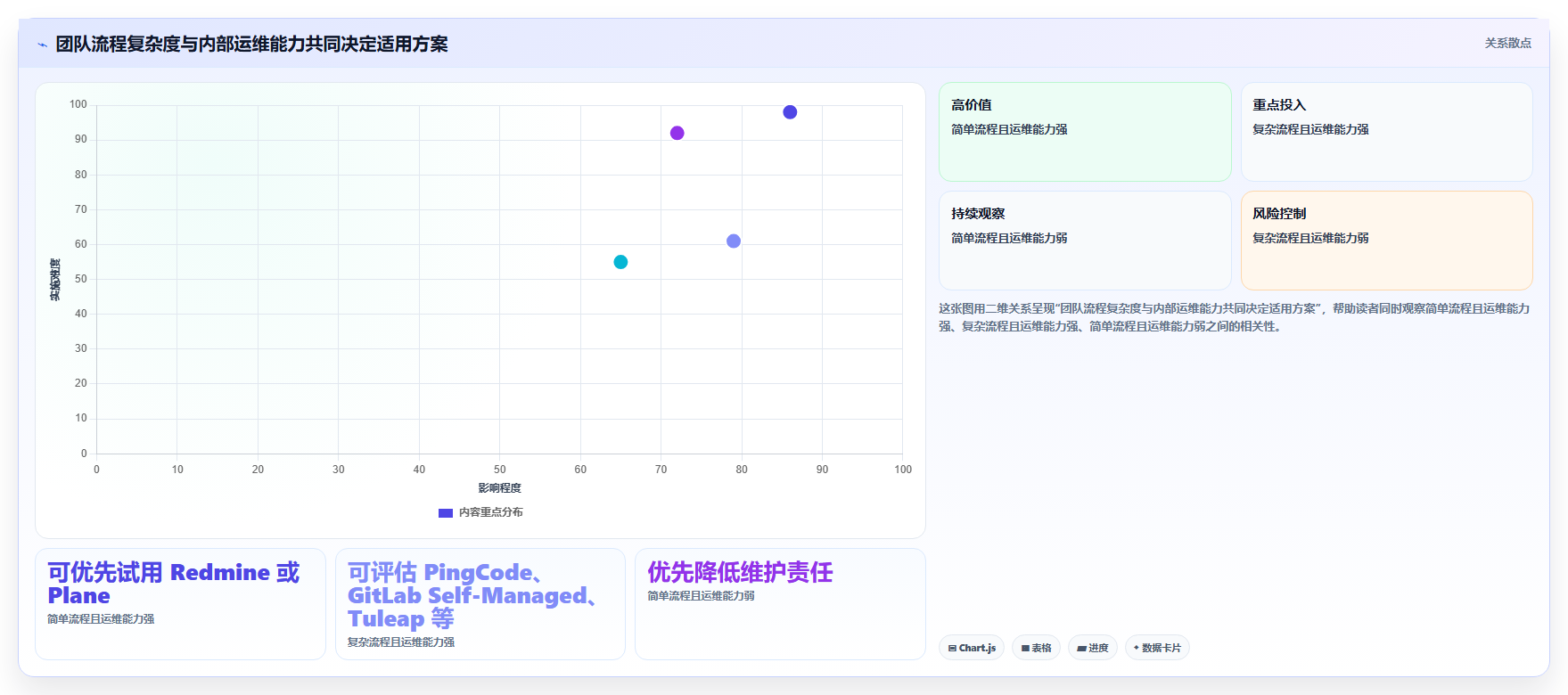Click the y-axis title 实施难度
This screenshot has width=1568, height=695.
tap(55, 280)
